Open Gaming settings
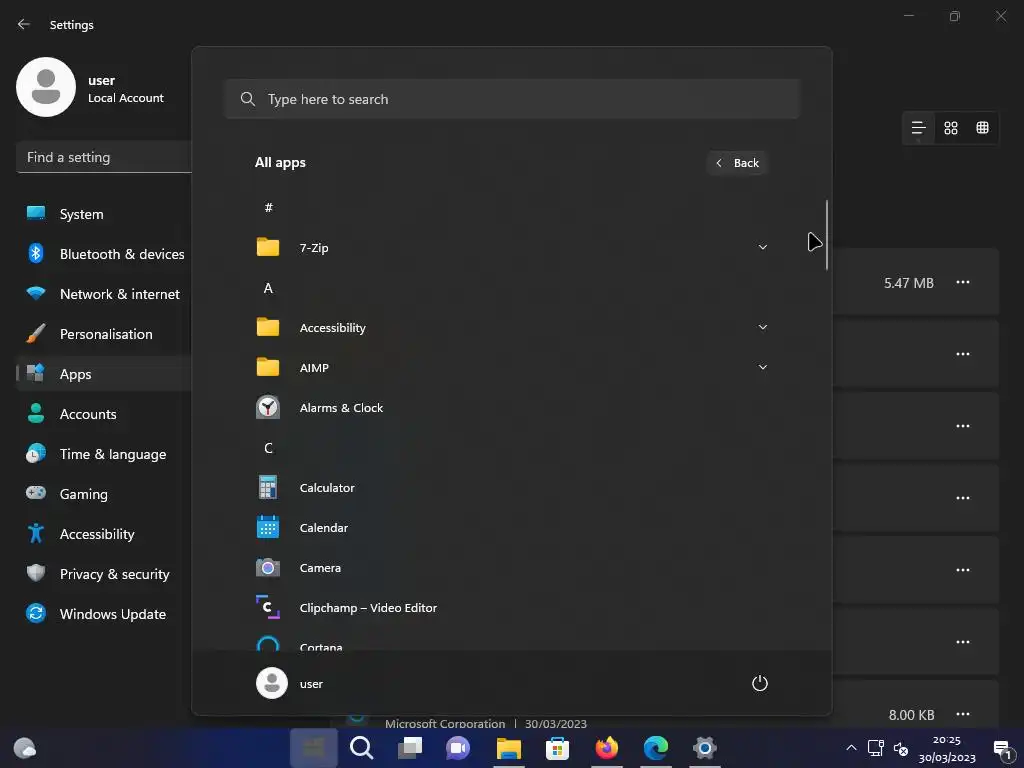The width and height of the screenshot is (1024, 768). [x=104, y=494]
